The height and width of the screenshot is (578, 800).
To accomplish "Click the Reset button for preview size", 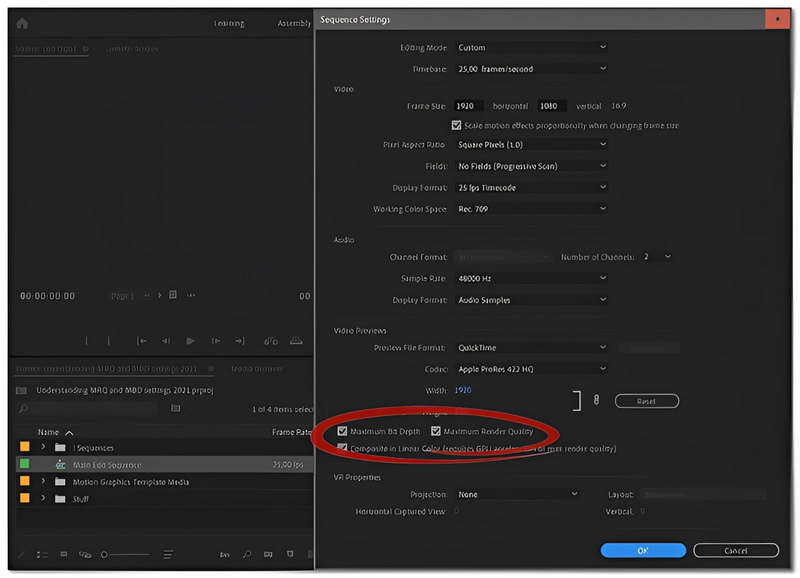I will click(646, 401).
